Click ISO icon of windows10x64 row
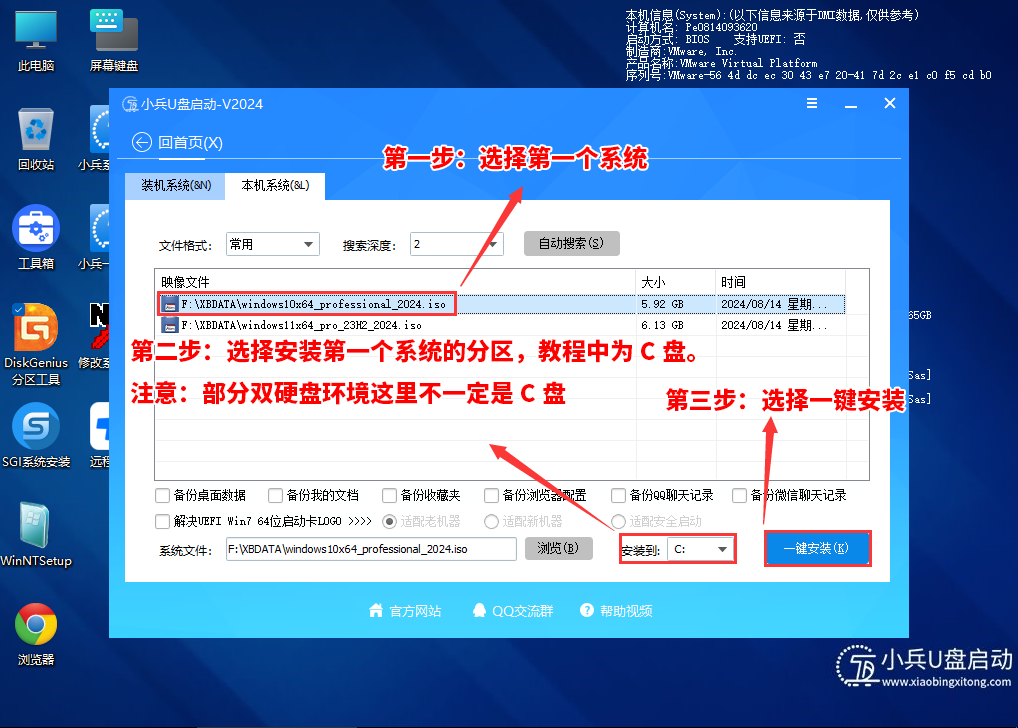This screenshot has height=728, width=1018. point(170,304)
